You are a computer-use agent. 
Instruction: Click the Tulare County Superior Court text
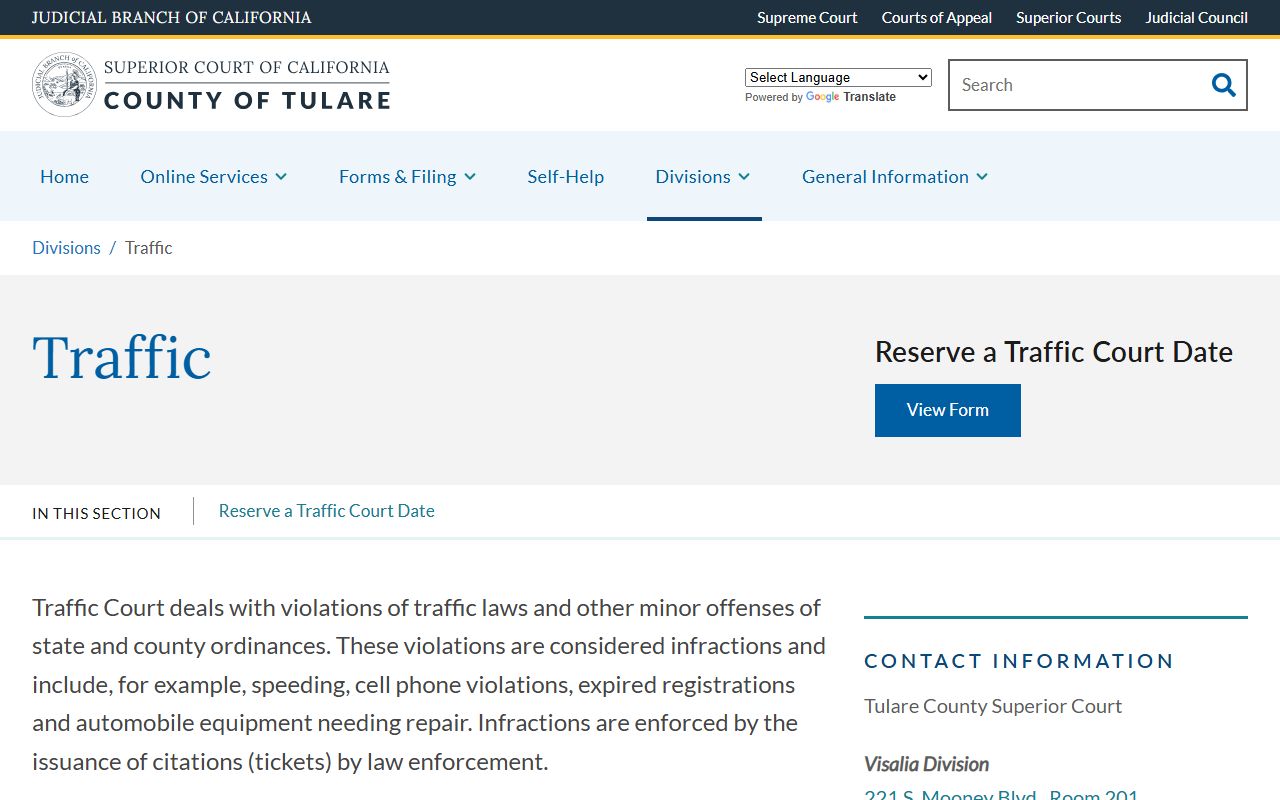[993, 706]
